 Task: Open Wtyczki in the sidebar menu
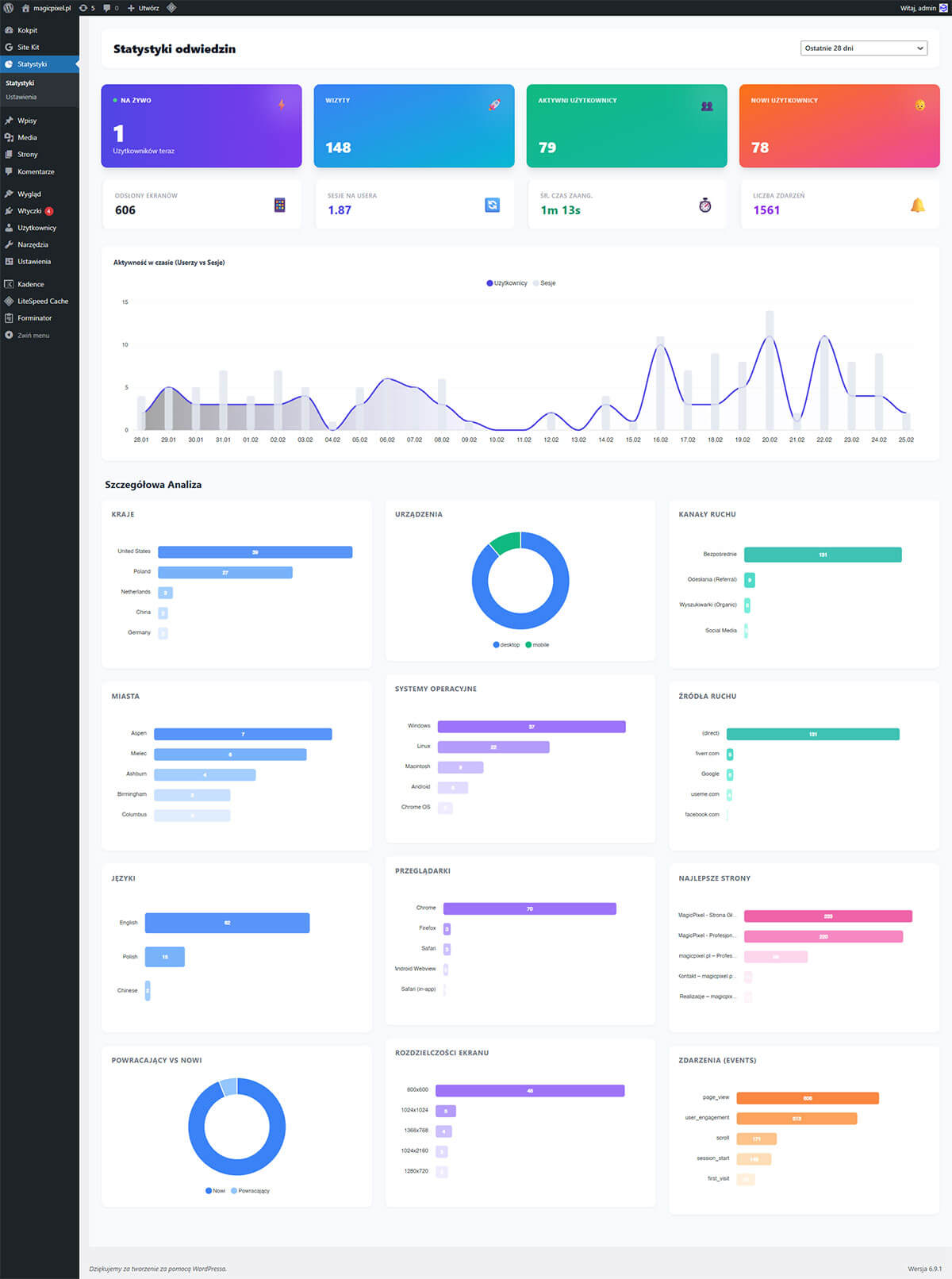pyautogui.click(x=29, y=211)
